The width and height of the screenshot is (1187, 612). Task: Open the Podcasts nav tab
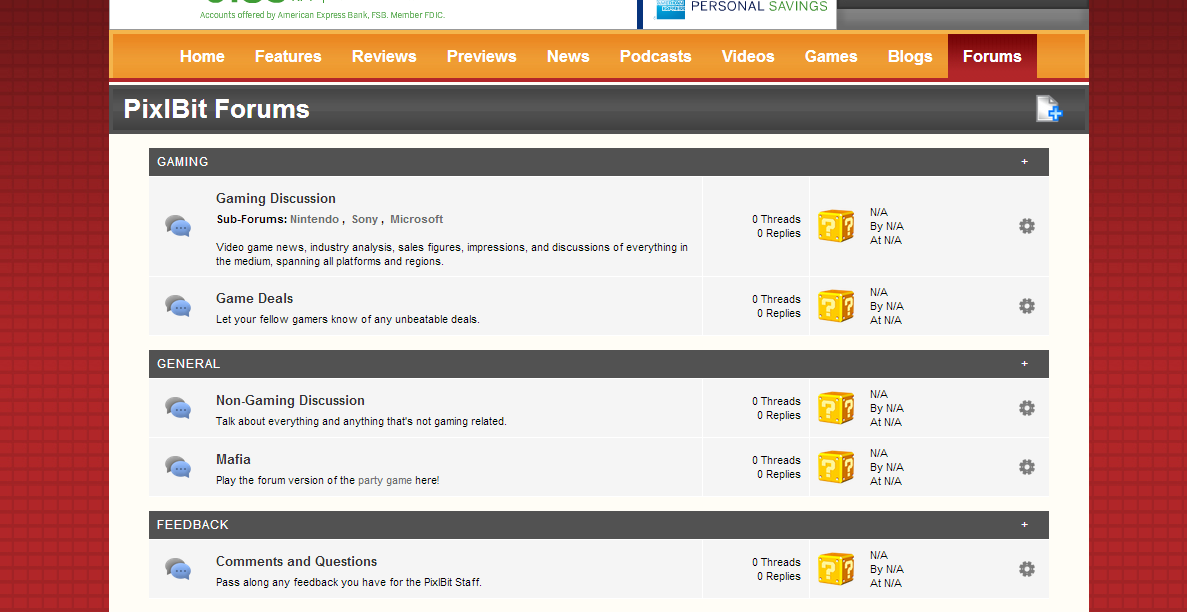pos(656,56)
